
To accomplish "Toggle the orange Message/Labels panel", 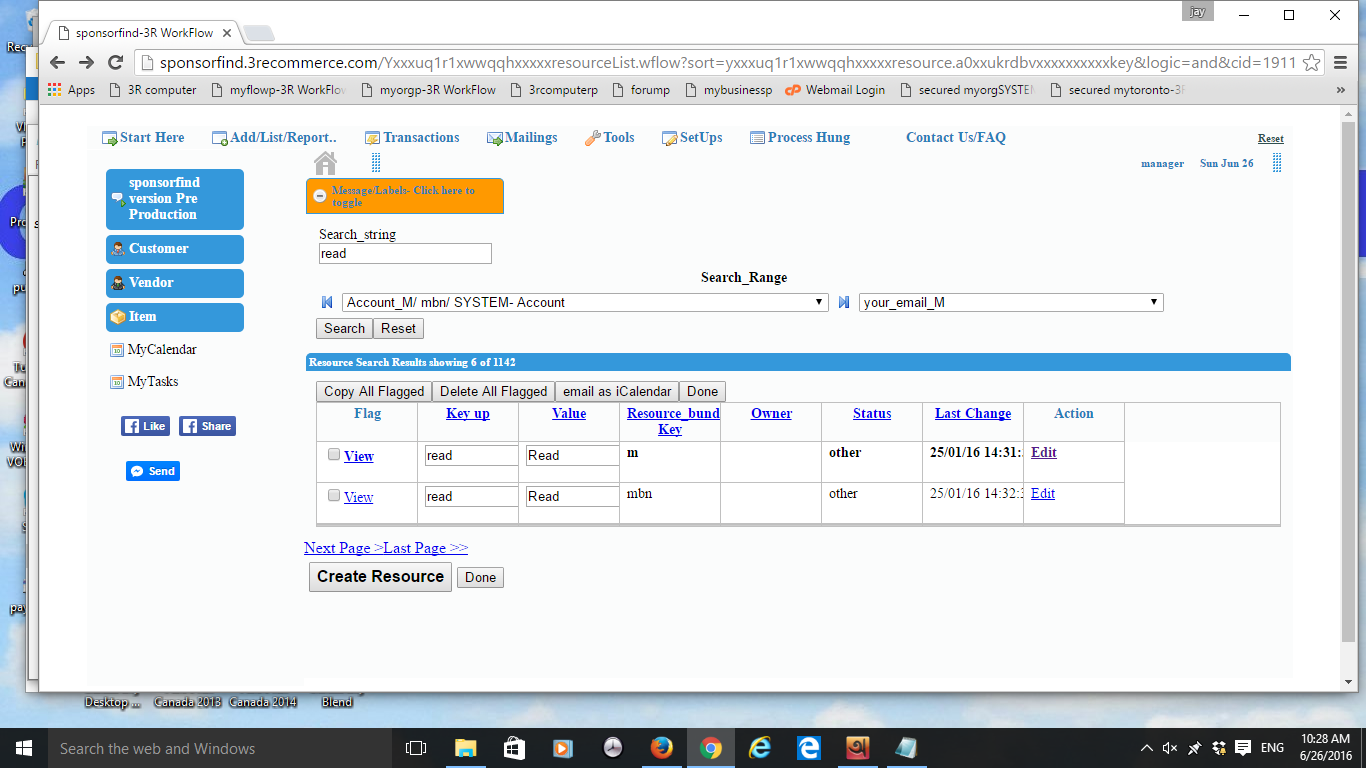I will [x=404, y=196].
